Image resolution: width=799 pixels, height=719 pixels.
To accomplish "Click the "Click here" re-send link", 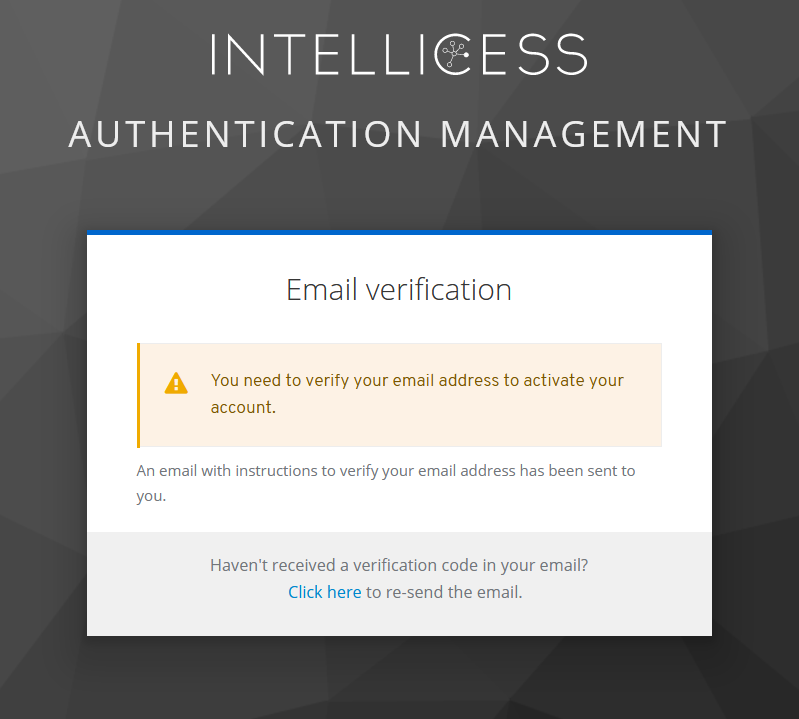I will tap(324, 592).
